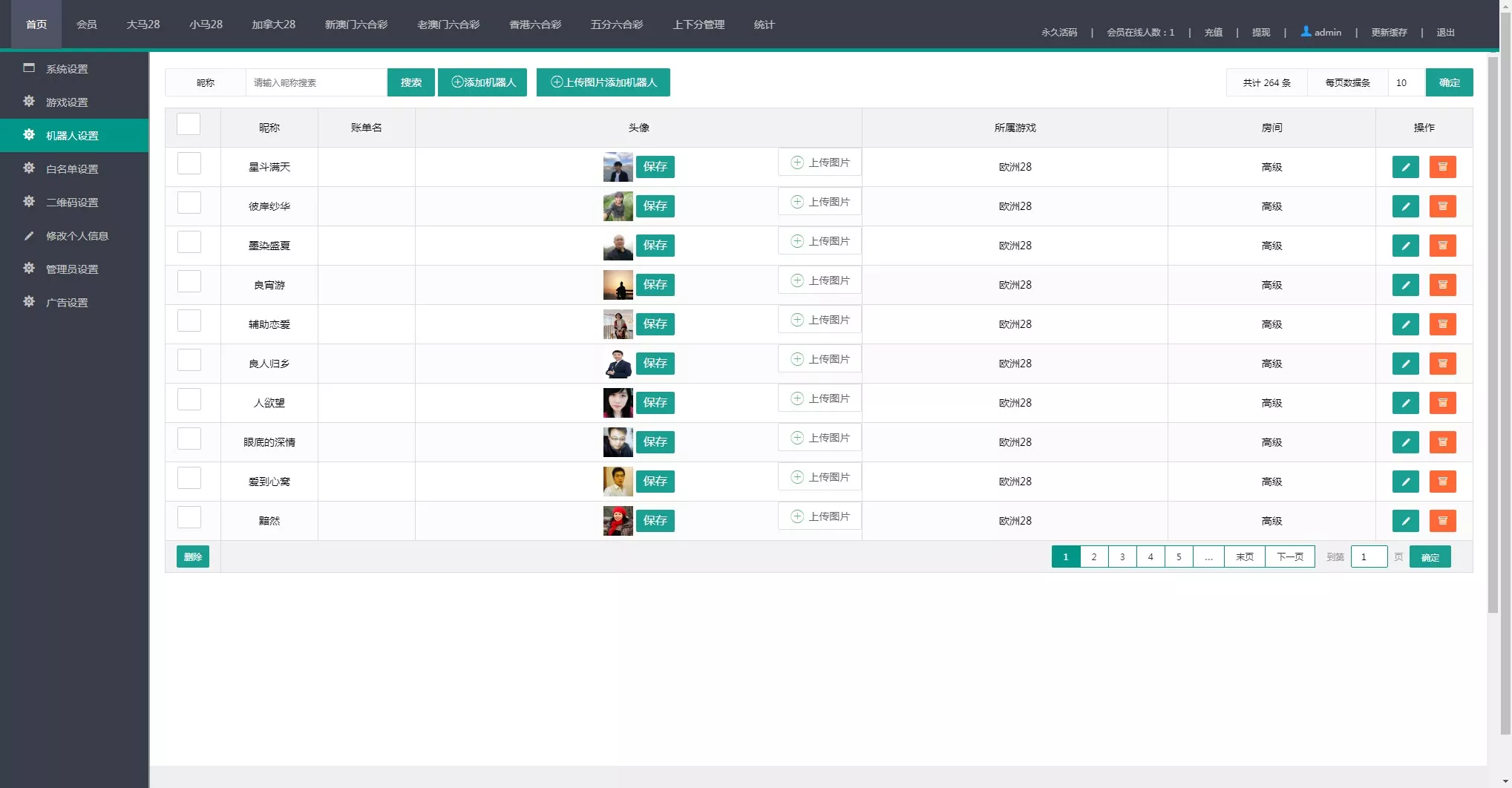
Task: Click the nickname search input field
Action: (x=315, y=82)
